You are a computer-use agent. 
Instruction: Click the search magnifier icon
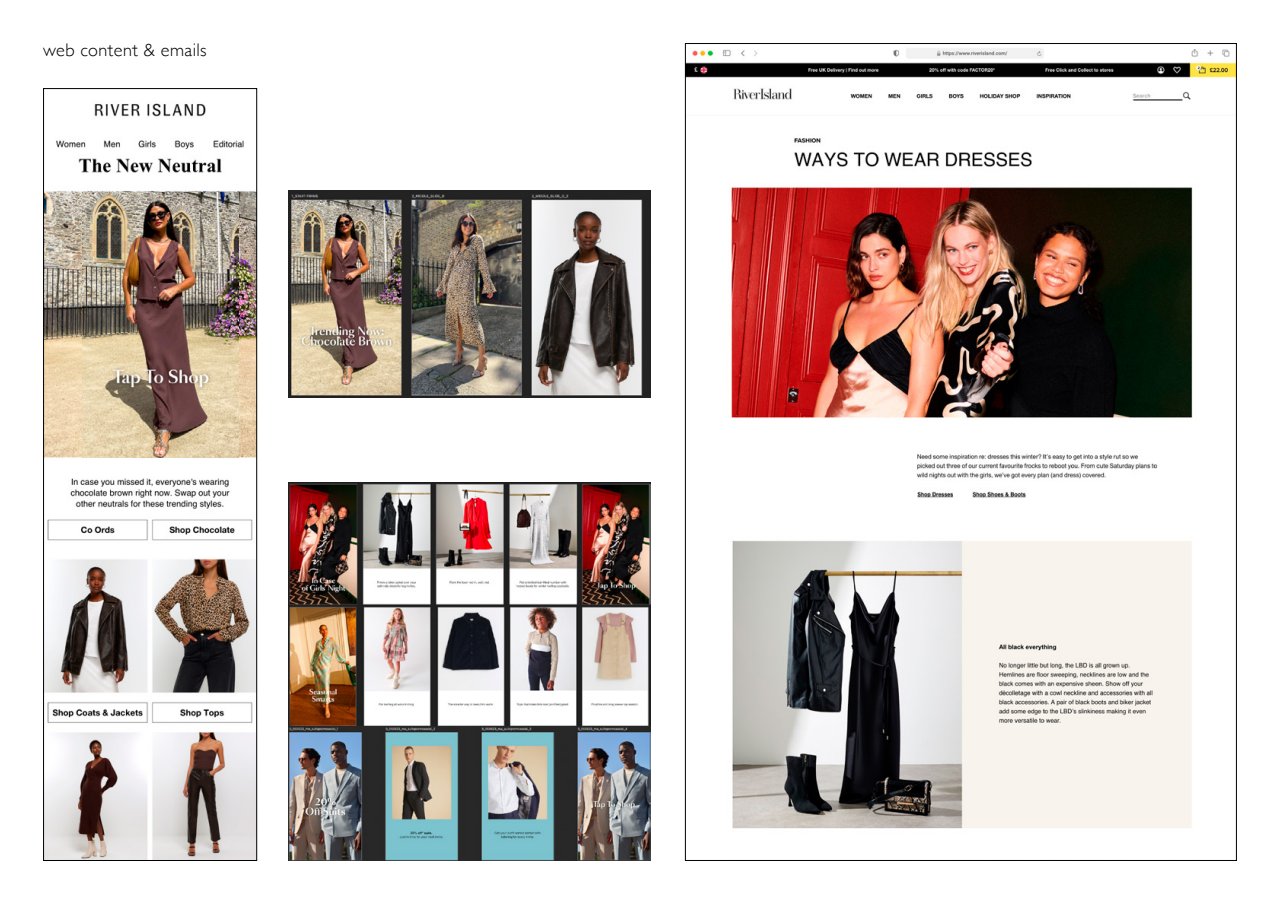pos(1187,96)
